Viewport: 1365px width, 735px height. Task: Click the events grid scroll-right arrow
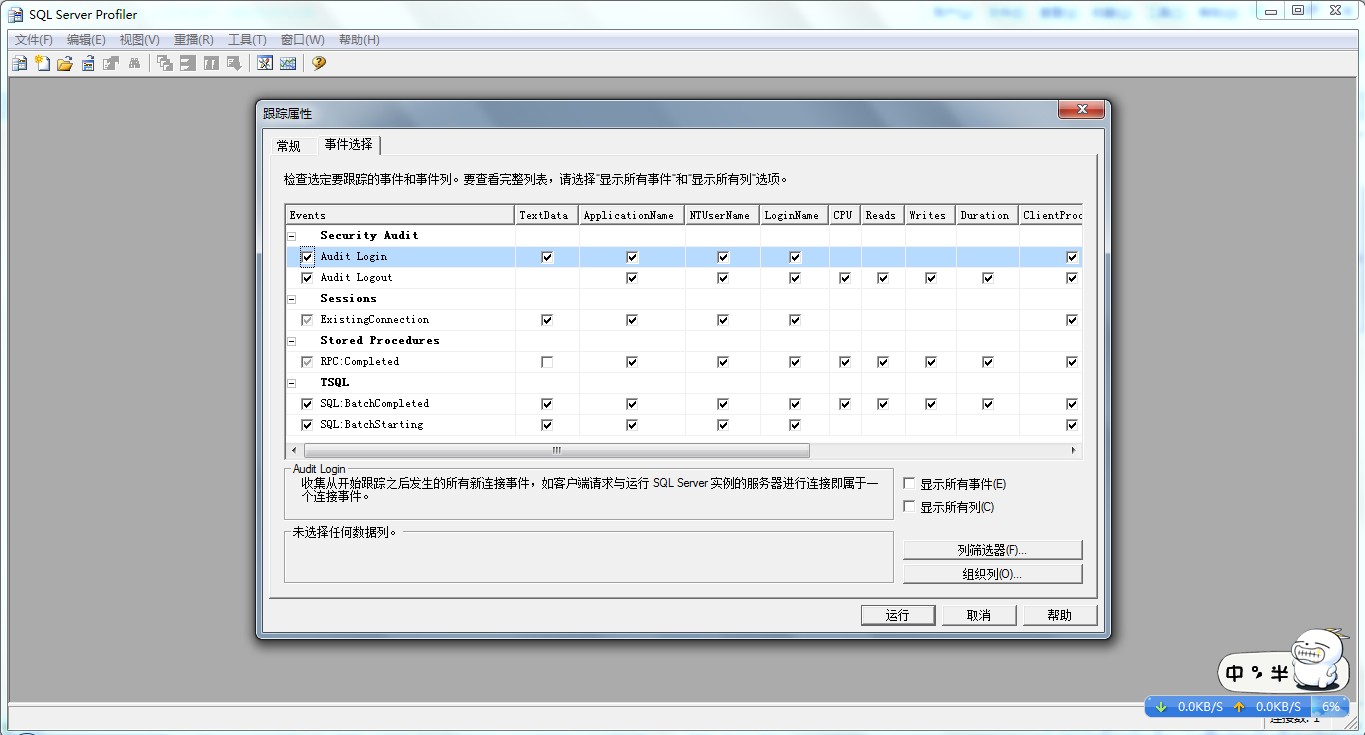(x=1074, y=451)
